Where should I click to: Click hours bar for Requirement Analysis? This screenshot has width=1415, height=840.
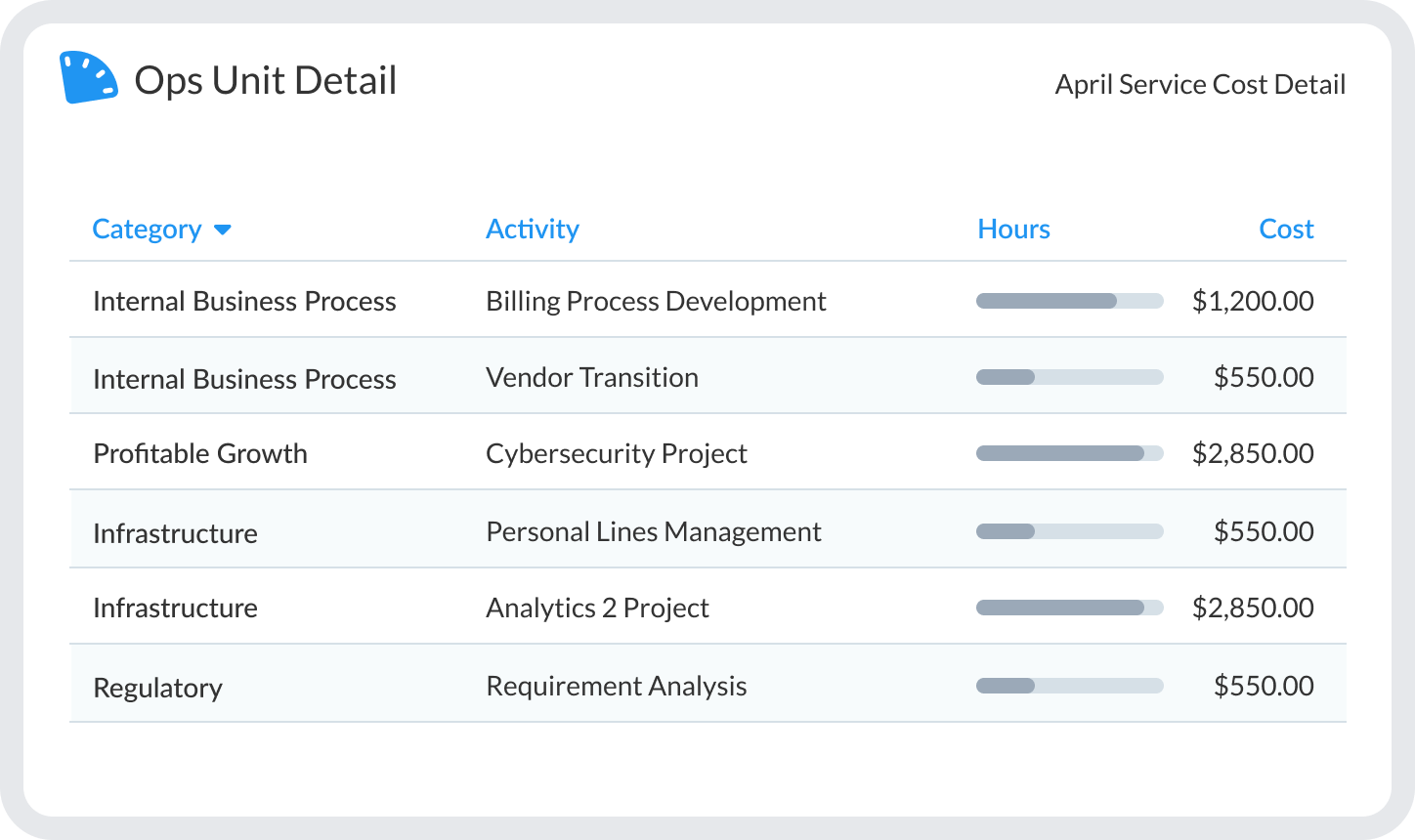pyautogui.click(x=1069, y=686)
